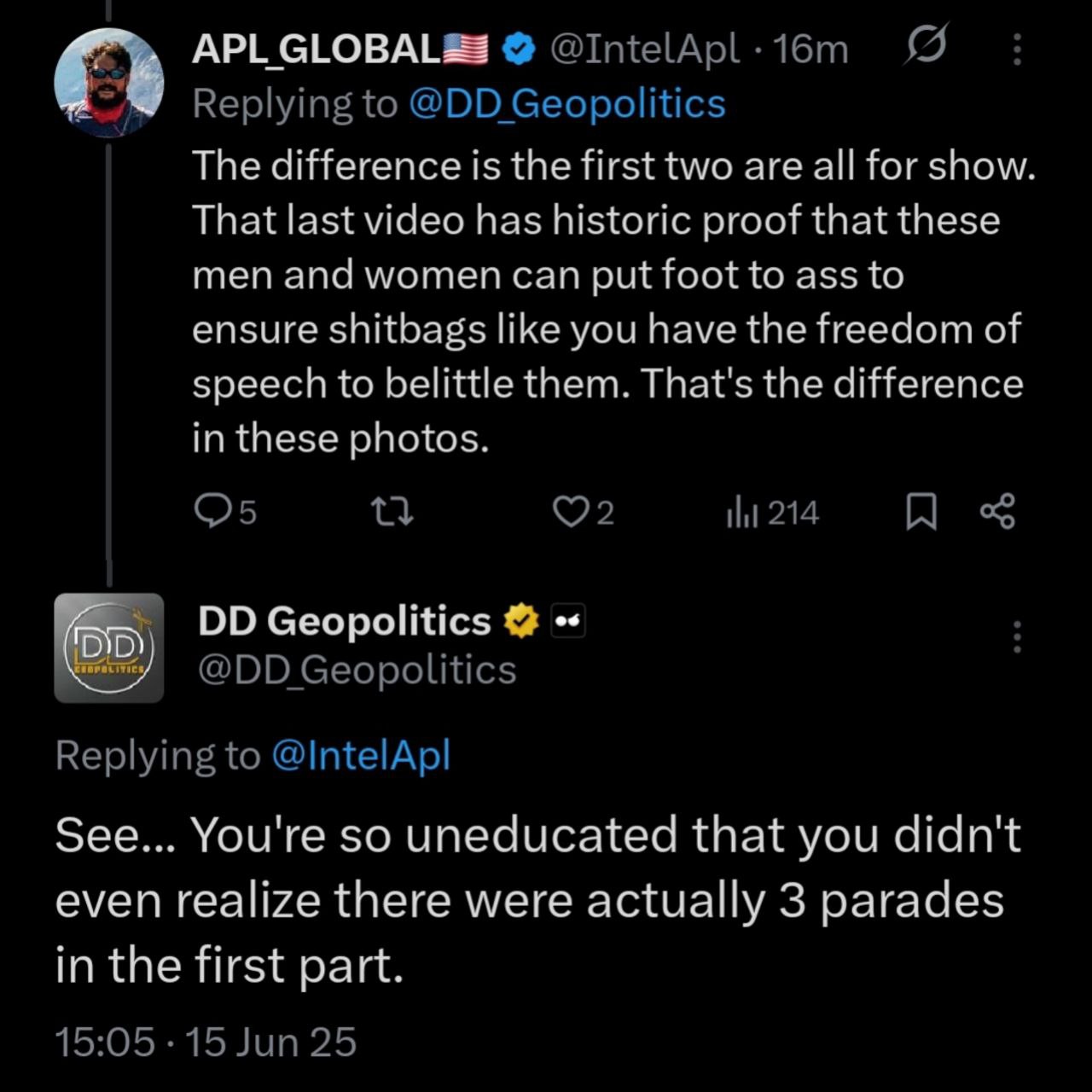
Task: Open more options on DD Geopolitics' post
Action: click(x=1016, y=636)
